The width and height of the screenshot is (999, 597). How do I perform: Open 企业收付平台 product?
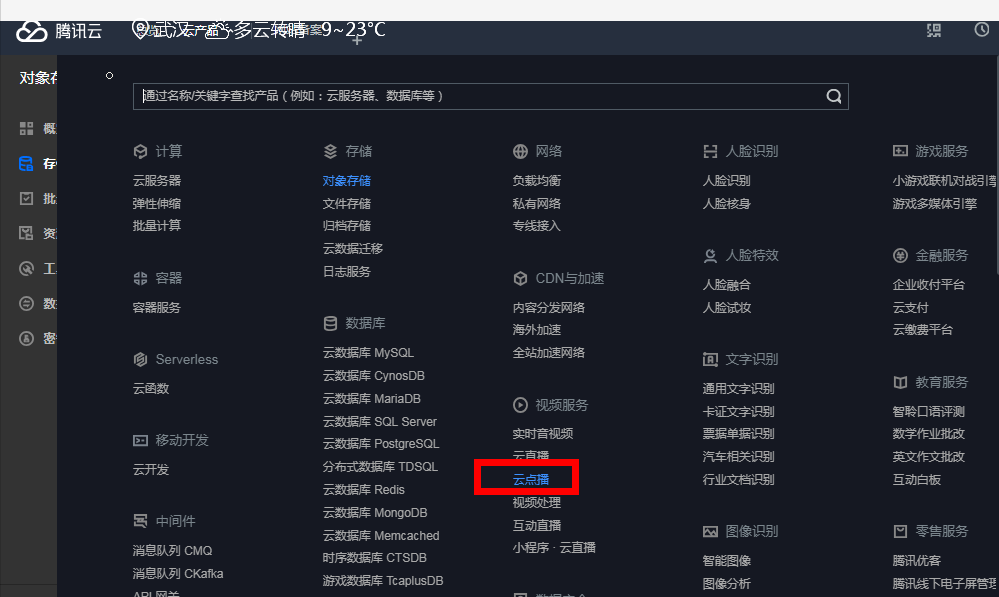pyautogui.click(x=928, y=285)
